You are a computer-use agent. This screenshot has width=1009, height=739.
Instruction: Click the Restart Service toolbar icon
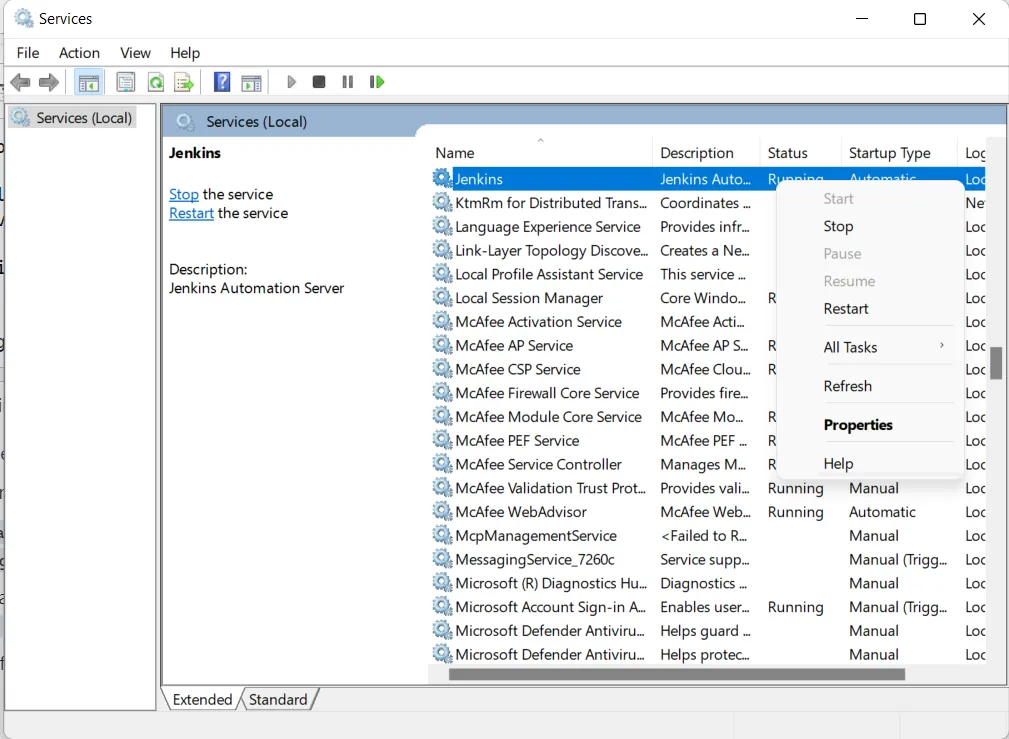click(377, 82)
